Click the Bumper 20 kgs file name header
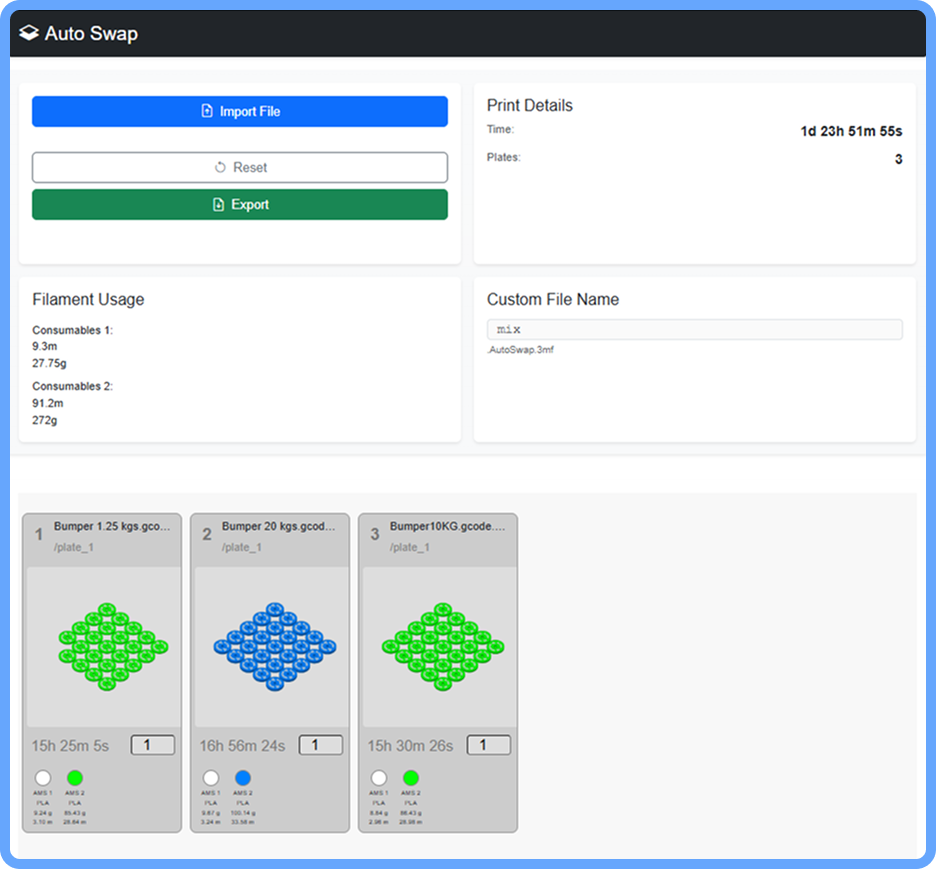Screen dimensions: 936x869 (279, 526)
